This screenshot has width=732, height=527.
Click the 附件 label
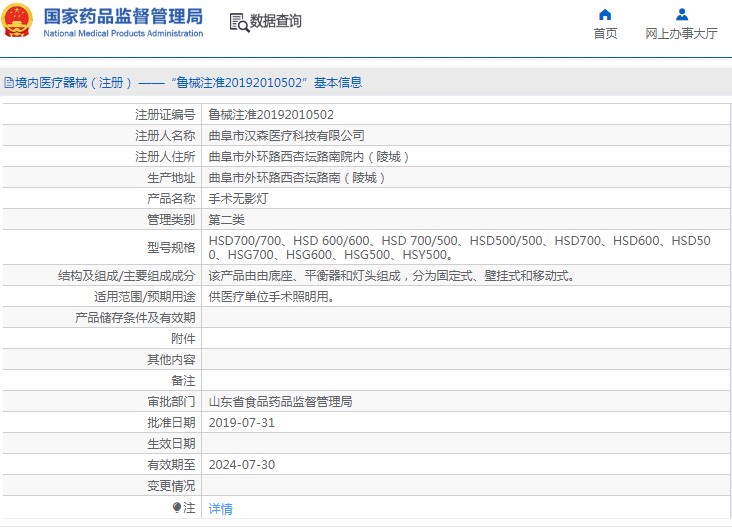click(x=183, y=339)
